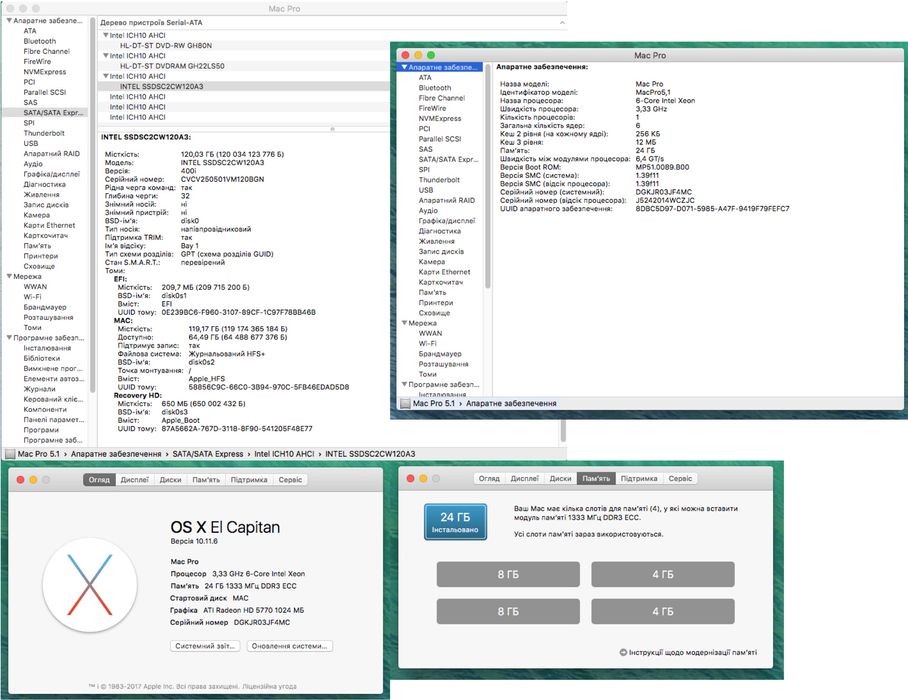This screenshot has width=908, height=700.
Task: Click serial number CVCV250501VM120BGN value
Action: [222, 179]
